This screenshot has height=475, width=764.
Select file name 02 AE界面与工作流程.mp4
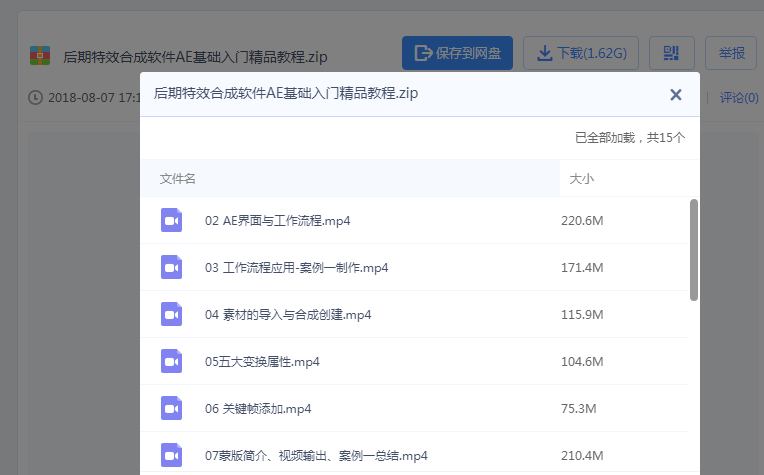click(277, 221)
